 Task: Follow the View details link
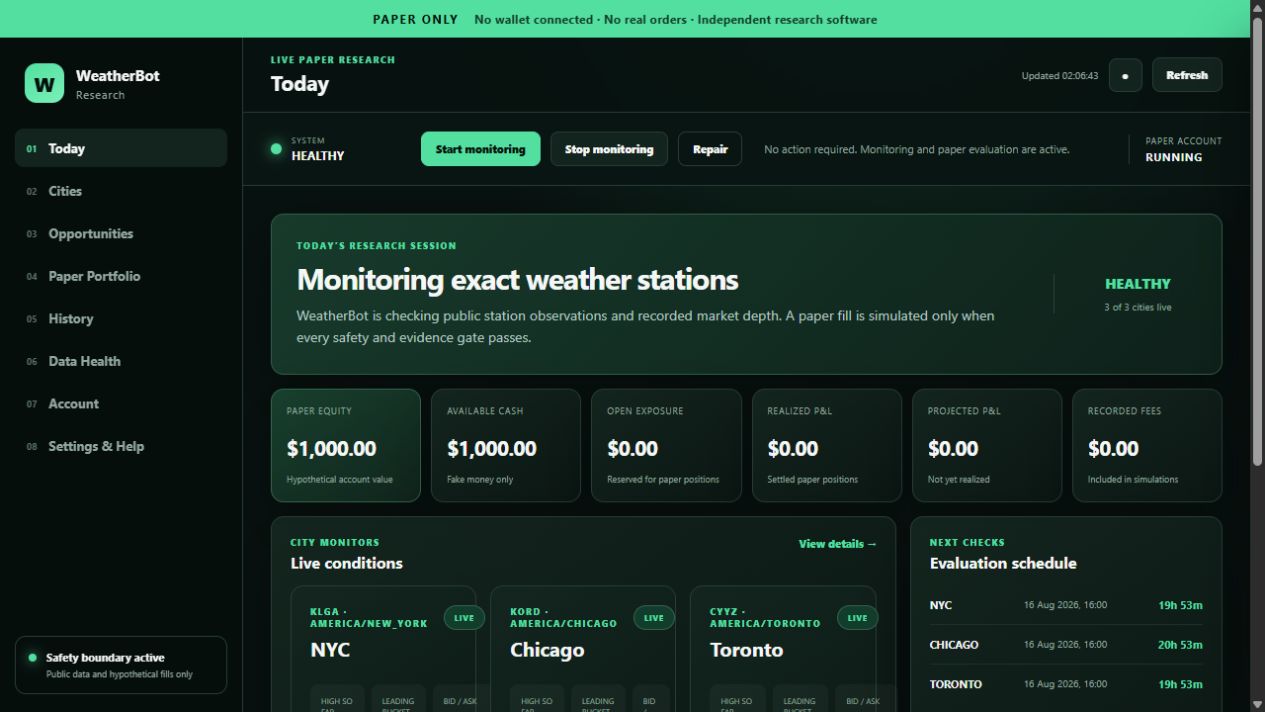click(838, 544)
